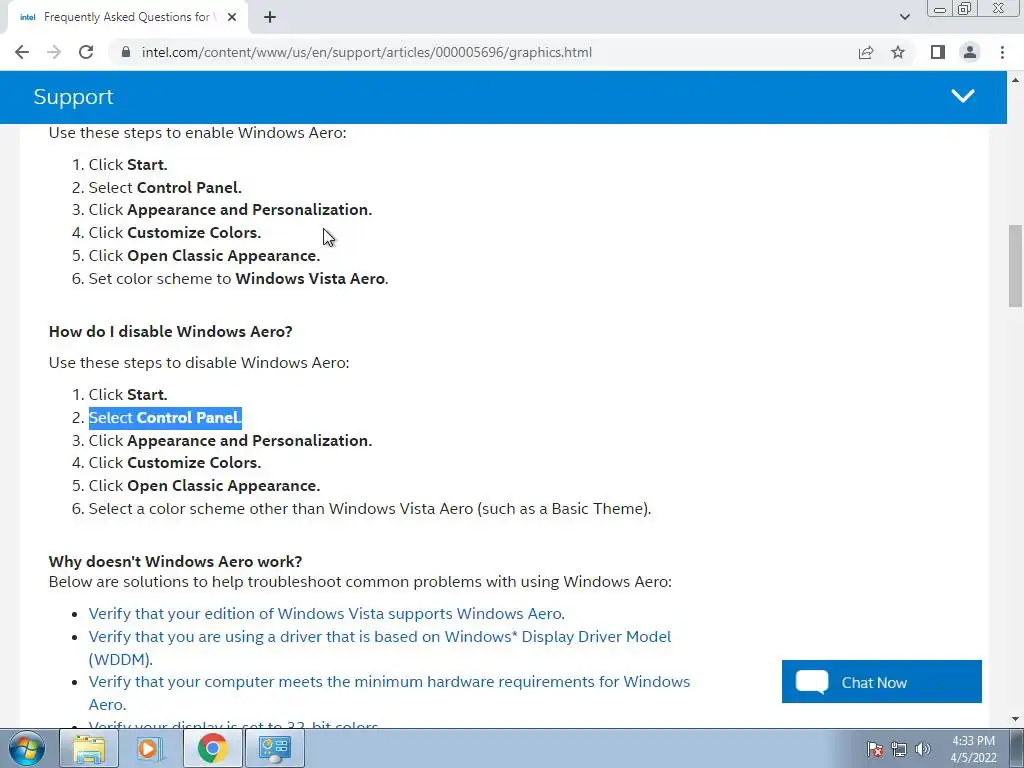
Task: Open the Windows Start orb
Action: coord(27,748)
